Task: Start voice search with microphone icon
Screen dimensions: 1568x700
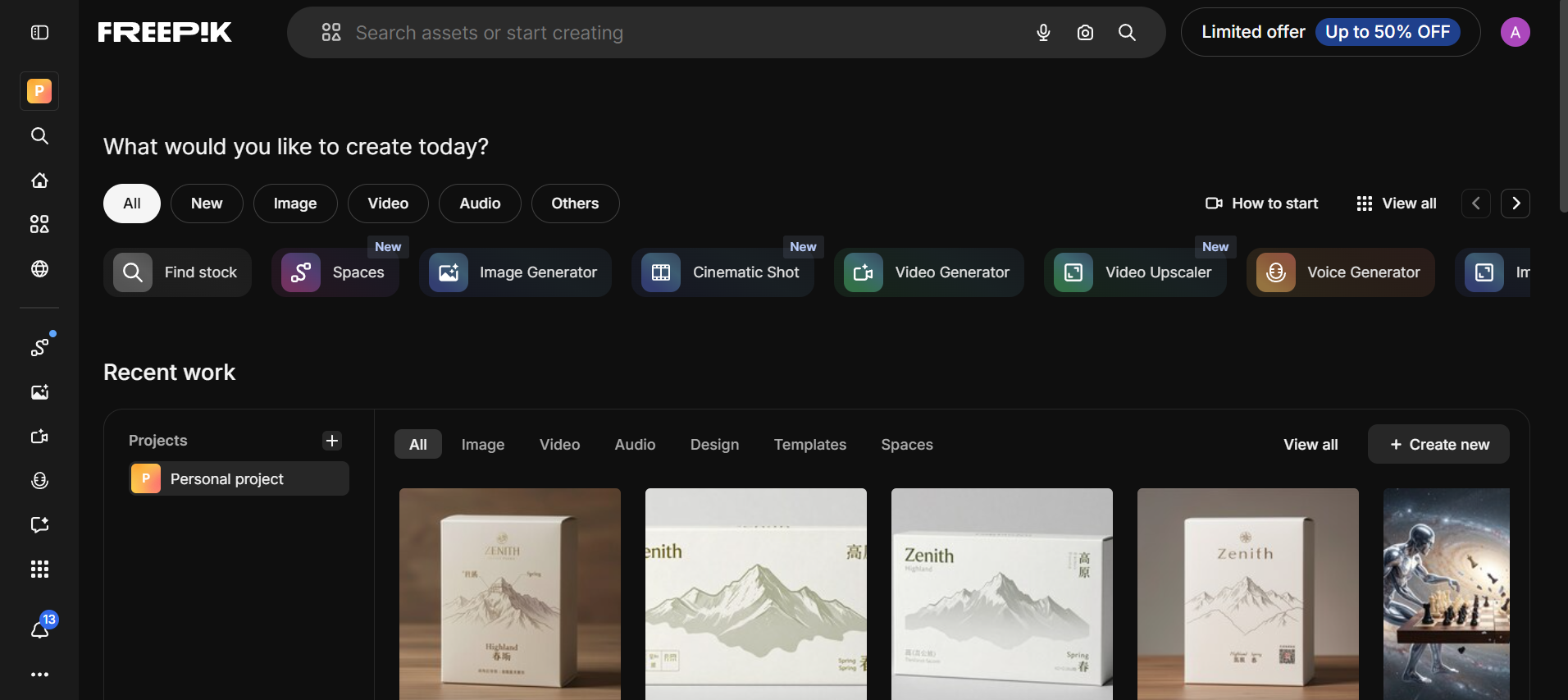Action: [1043, 33]
